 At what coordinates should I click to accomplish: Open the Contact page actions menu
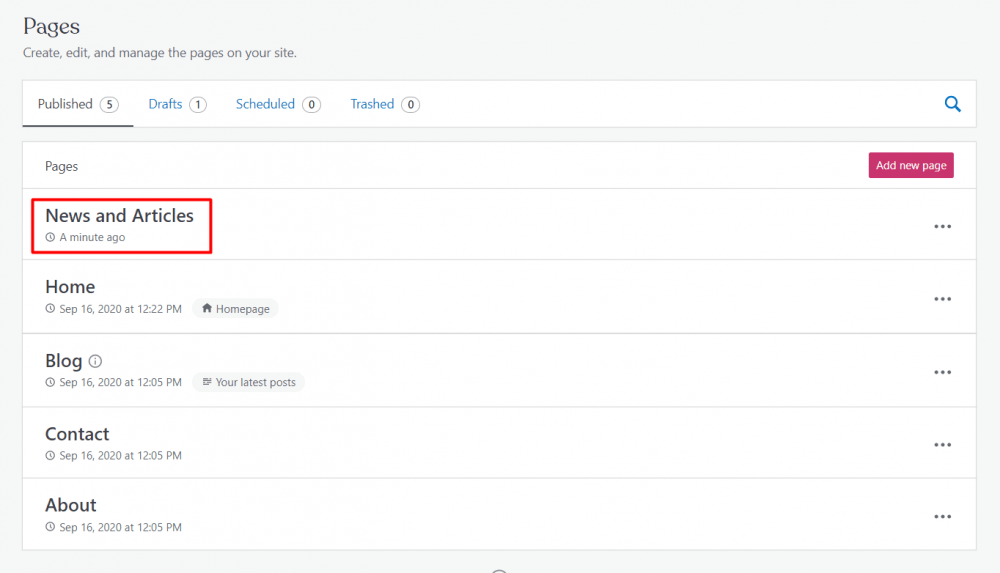(942, 445)
